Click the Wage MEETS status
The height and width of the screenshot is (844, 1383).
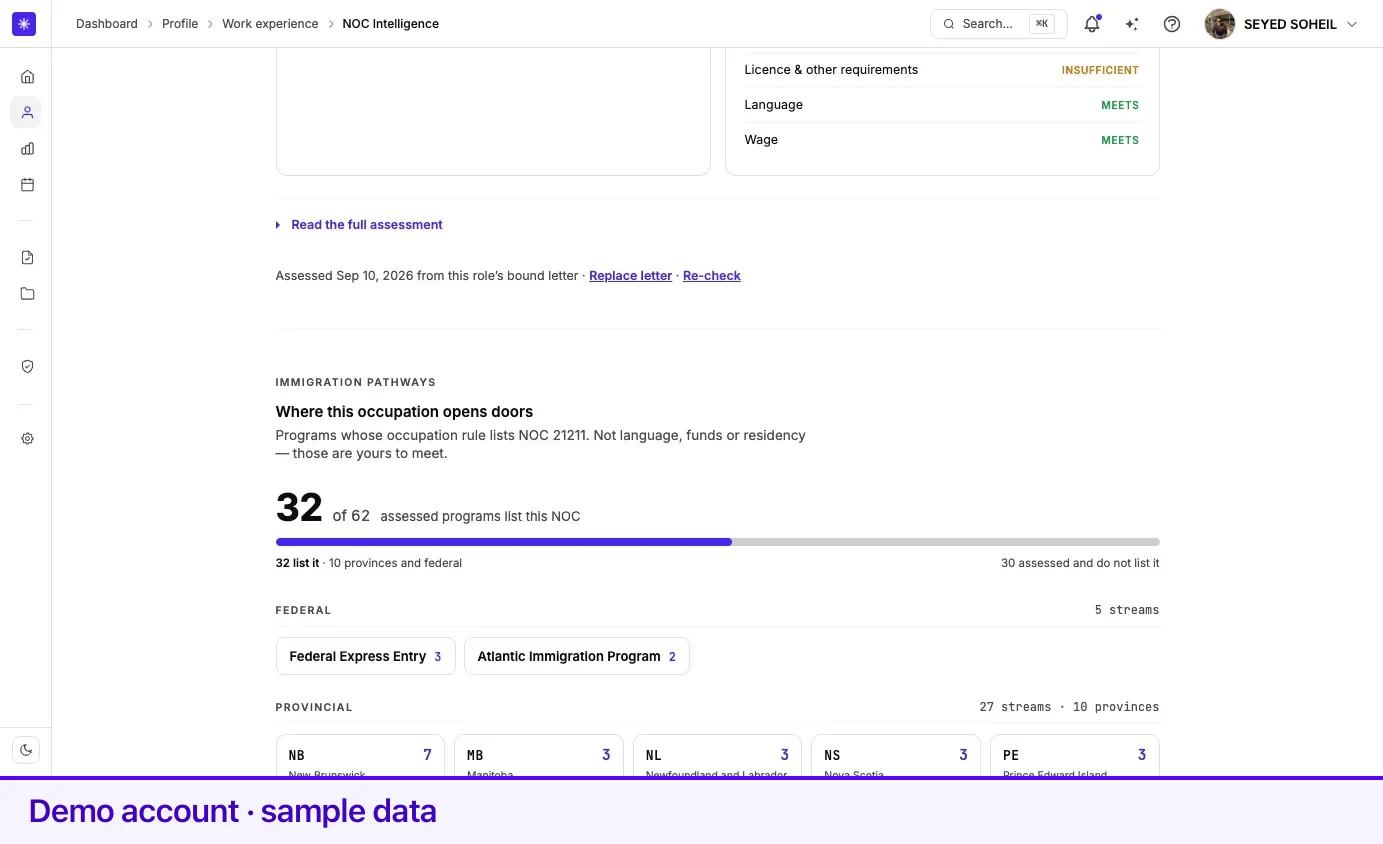[x=1120, y=140]
